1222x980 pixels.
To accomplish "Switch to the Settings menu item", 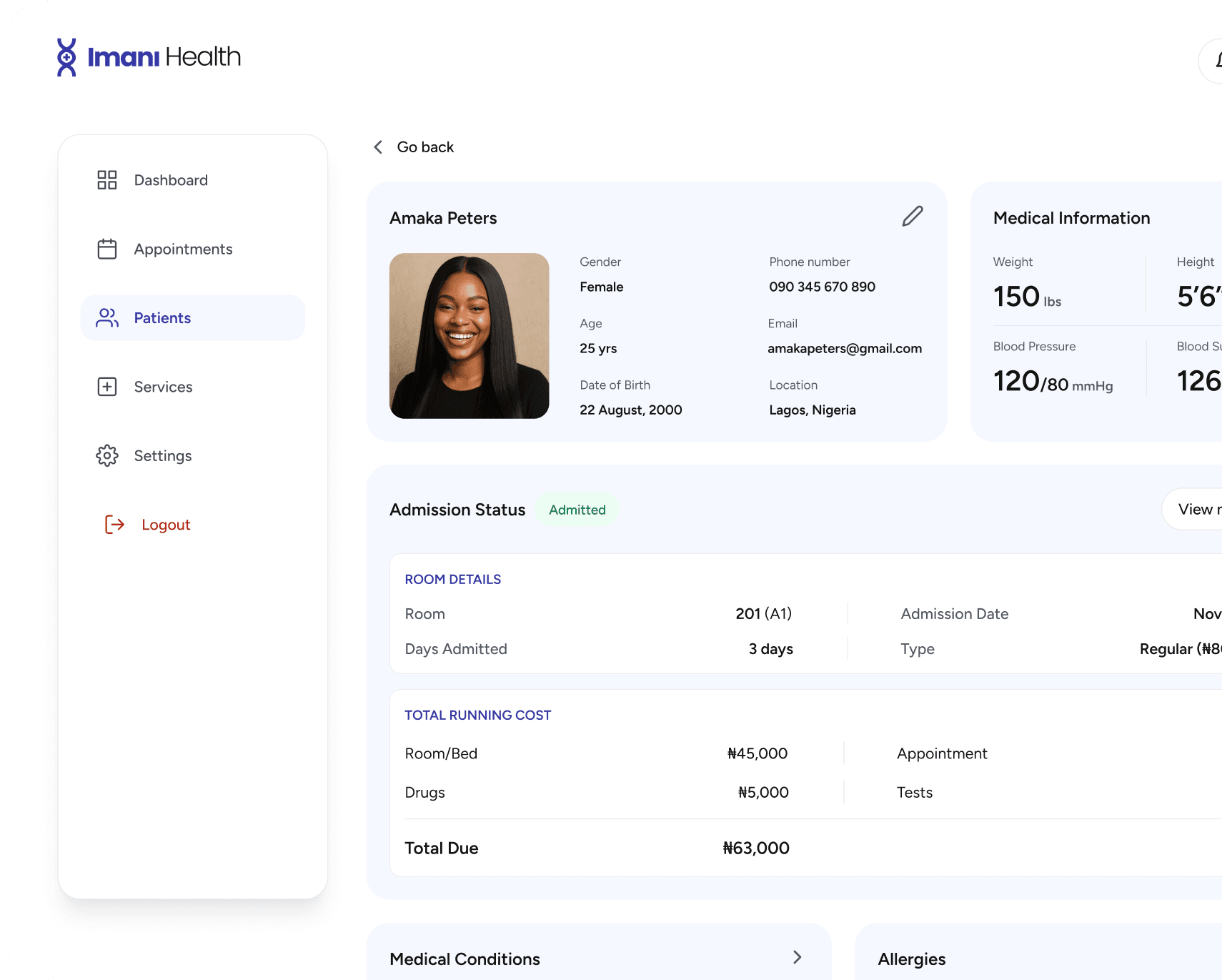I will pos(162,455).
